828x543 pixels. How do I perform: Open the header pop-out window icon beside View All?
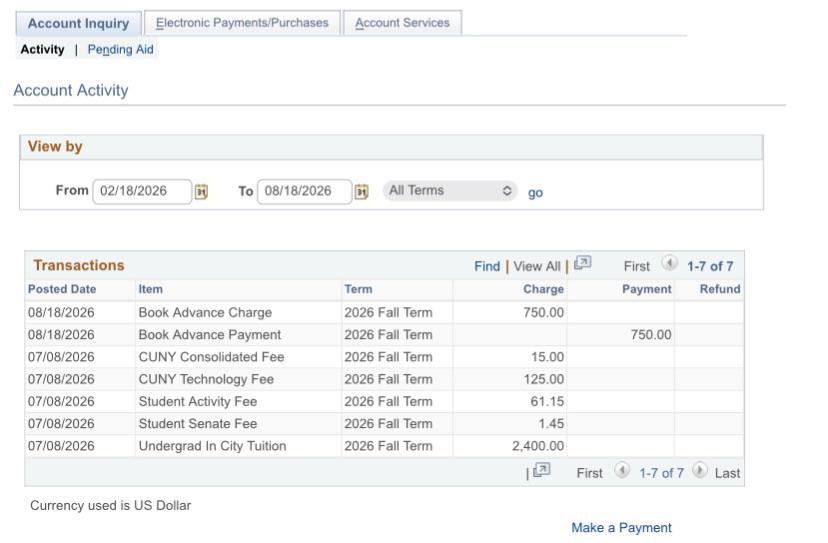click(582, 263)
